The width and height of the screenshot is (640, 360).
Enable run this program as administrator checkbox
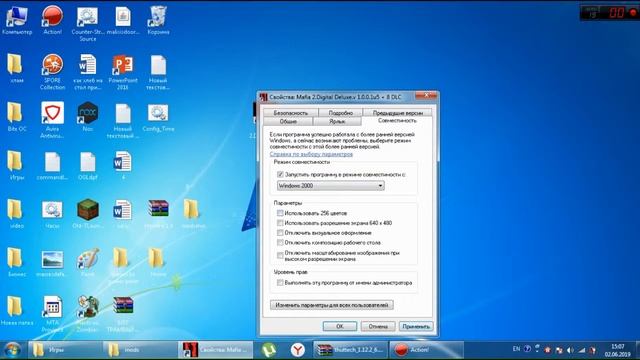click(280, 282)
